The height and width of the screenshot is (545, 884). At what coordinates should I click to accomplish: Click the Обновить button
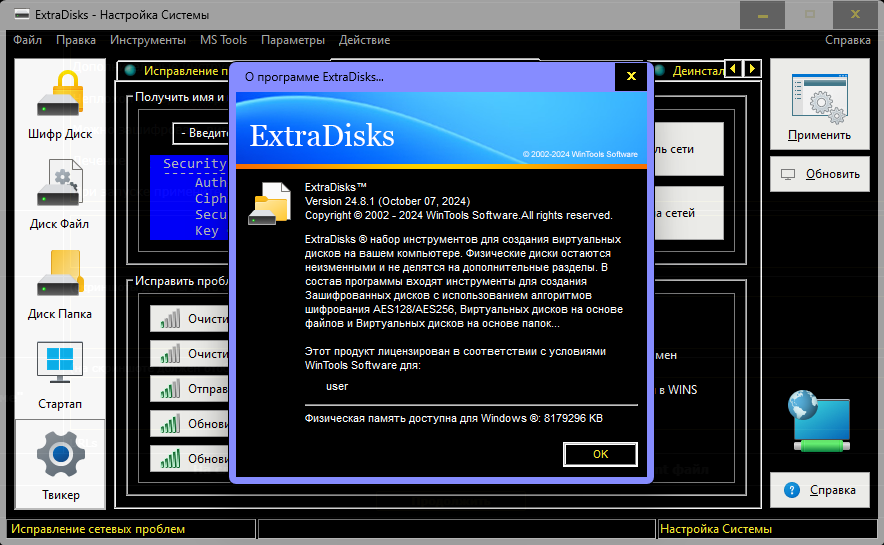(820, 174)
